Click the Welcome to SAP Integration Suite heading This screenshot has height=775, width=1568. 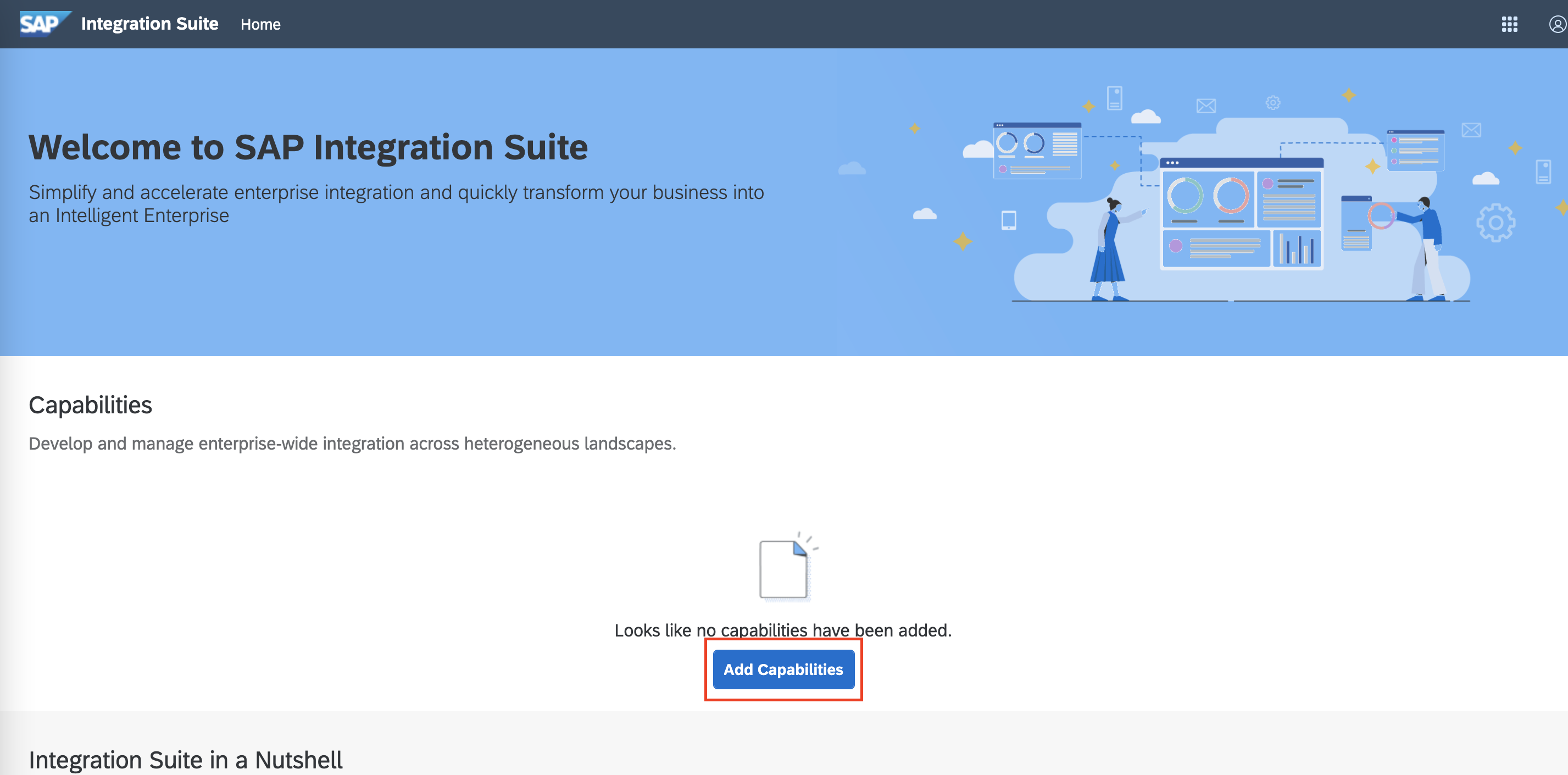pyautogui.click(x=308, y=147)
